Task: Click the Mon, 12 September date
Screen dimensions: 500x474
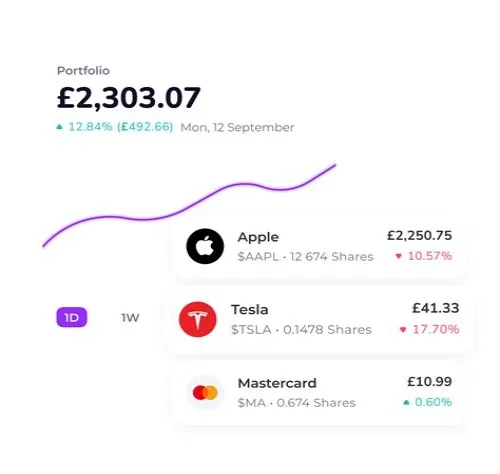Action: [x=237, y=127]
